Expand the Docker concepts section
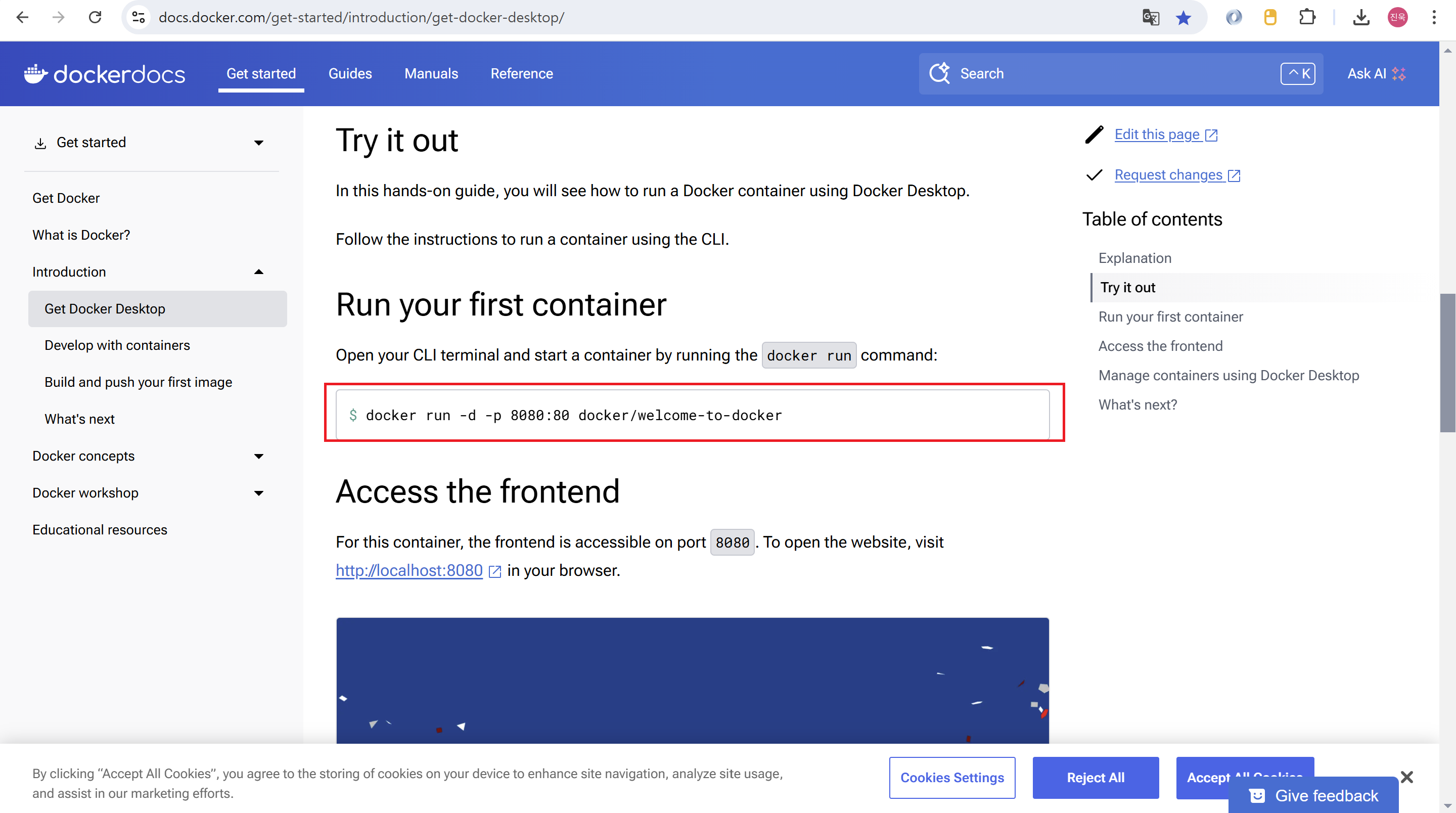This screenshot has width=1456, height=813. pos(259,456)
